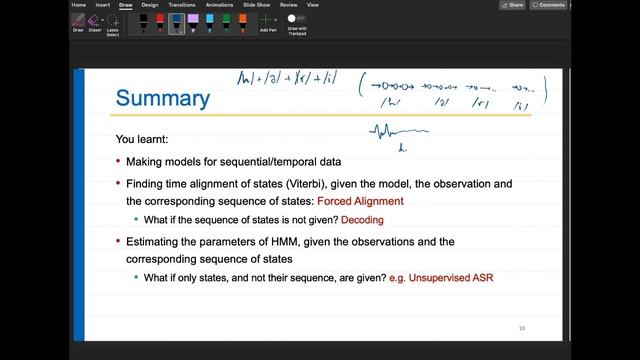The width and height of the screenshot is (640, 360).
Task: Choose the black pen
Action: pos(143,23)
